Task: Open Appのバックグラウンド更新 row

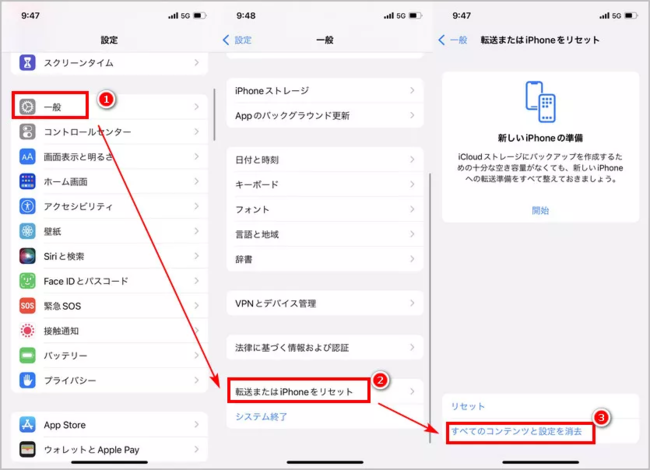Action: [325, 115]
